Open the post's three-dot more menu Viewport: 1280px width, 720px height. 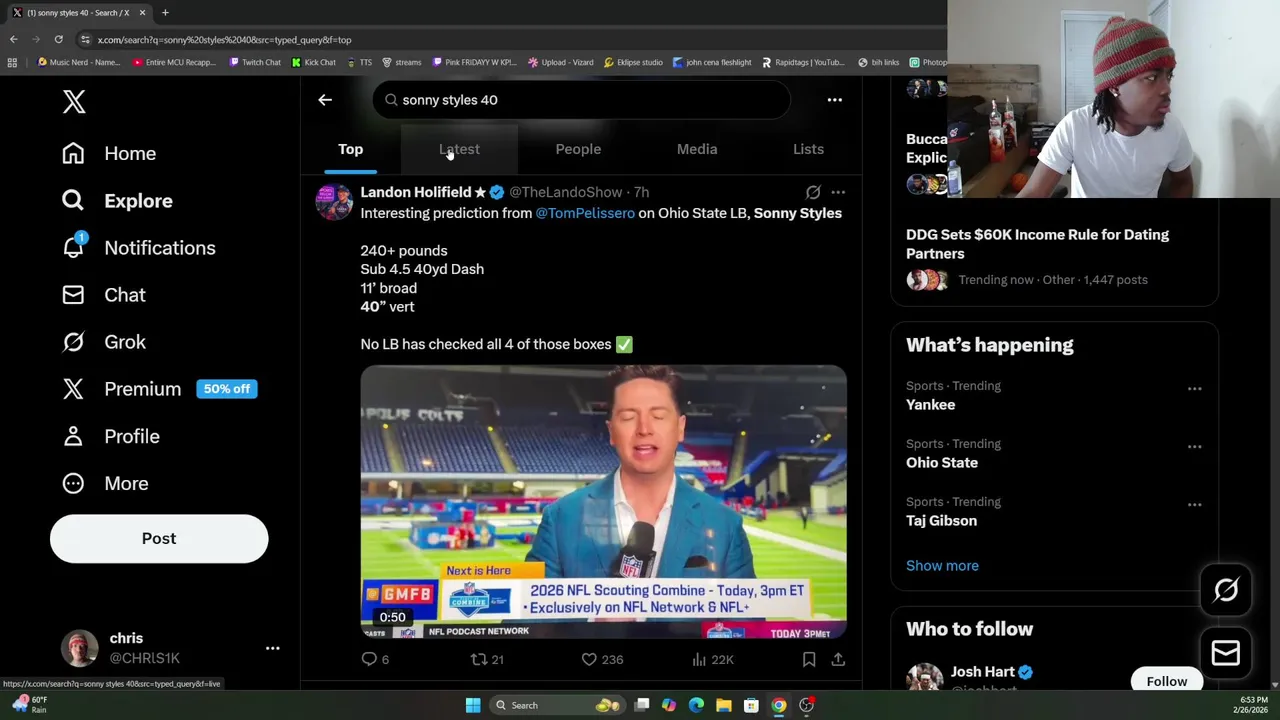838,192
